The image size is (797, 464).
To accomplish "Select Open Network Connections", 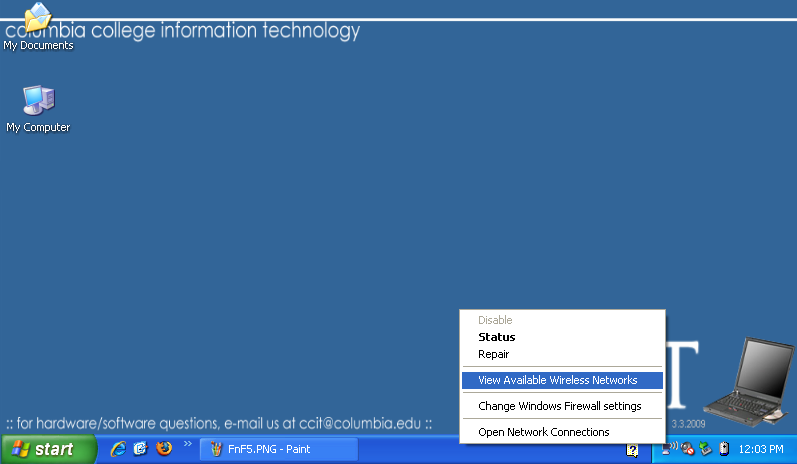I will coord(562,432).
